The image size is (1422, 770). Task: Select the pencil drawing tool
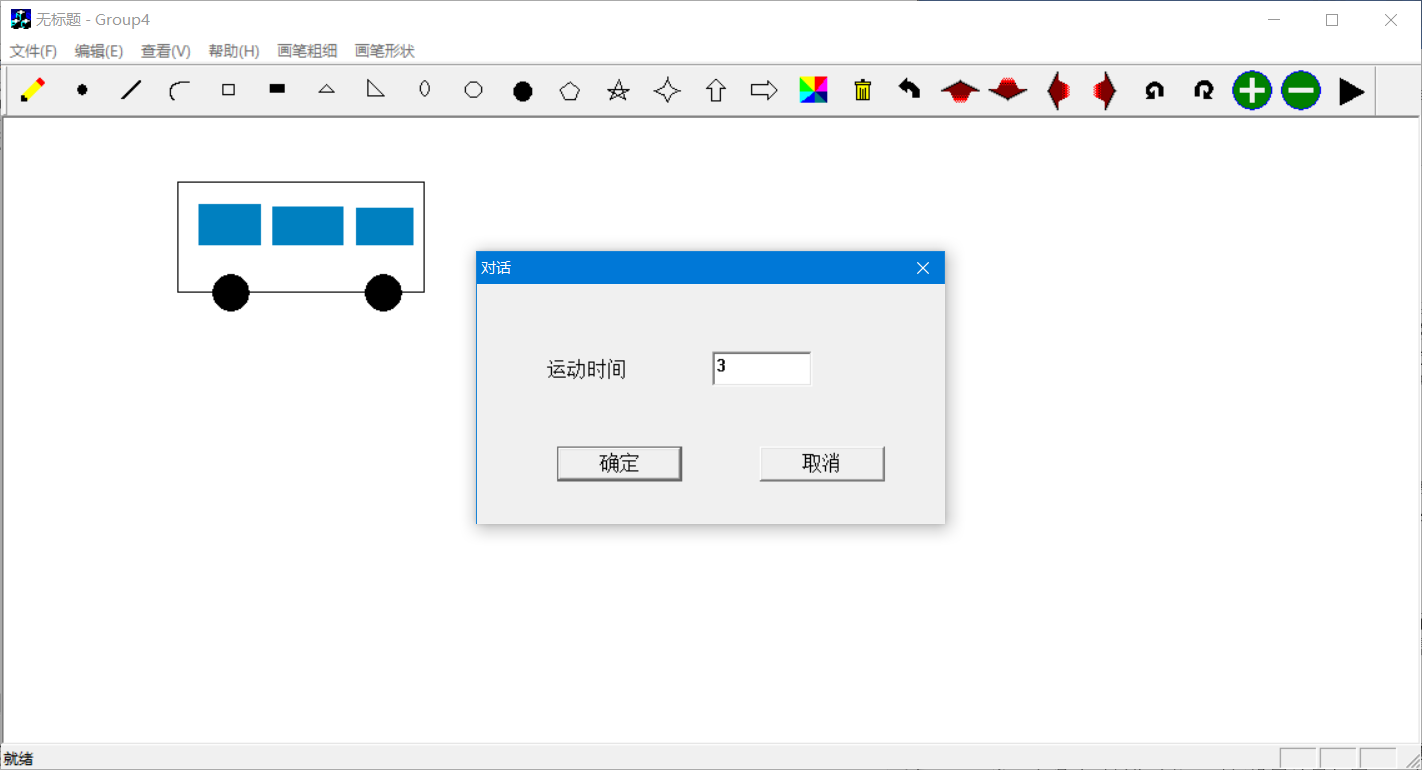(x=32, y=91)
